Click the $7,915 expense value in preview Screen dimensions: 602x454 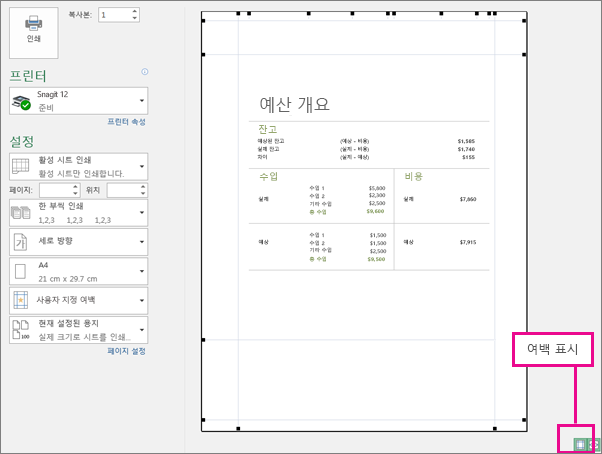[x=468, y=242]
